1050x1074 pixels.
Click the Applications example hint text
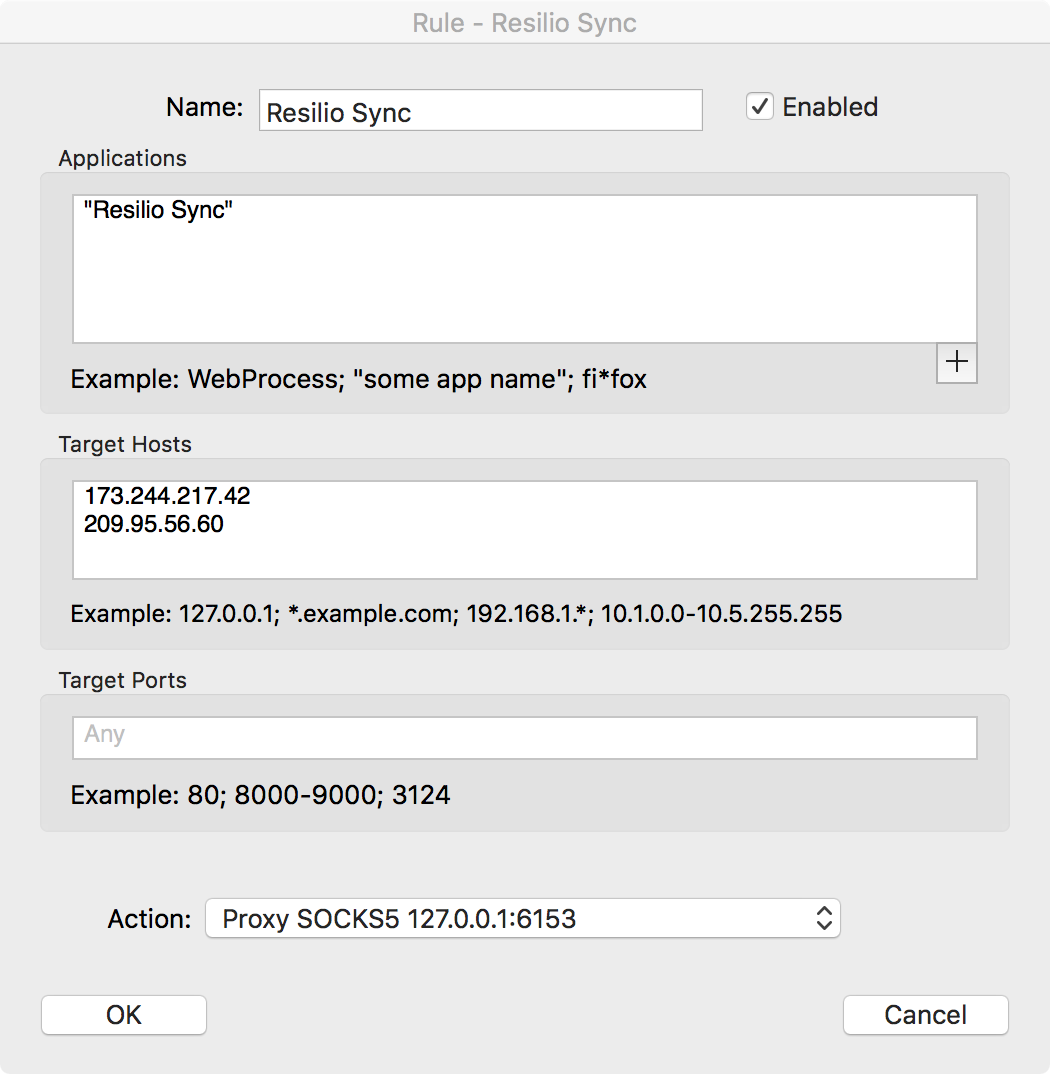coord(358,379)
